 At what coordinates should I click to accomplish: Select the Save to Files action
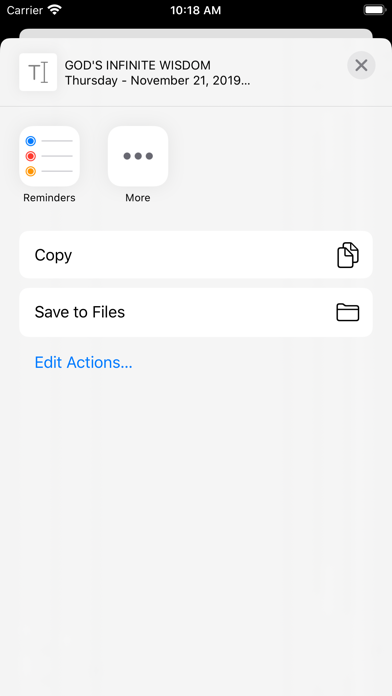click(196, 312)
